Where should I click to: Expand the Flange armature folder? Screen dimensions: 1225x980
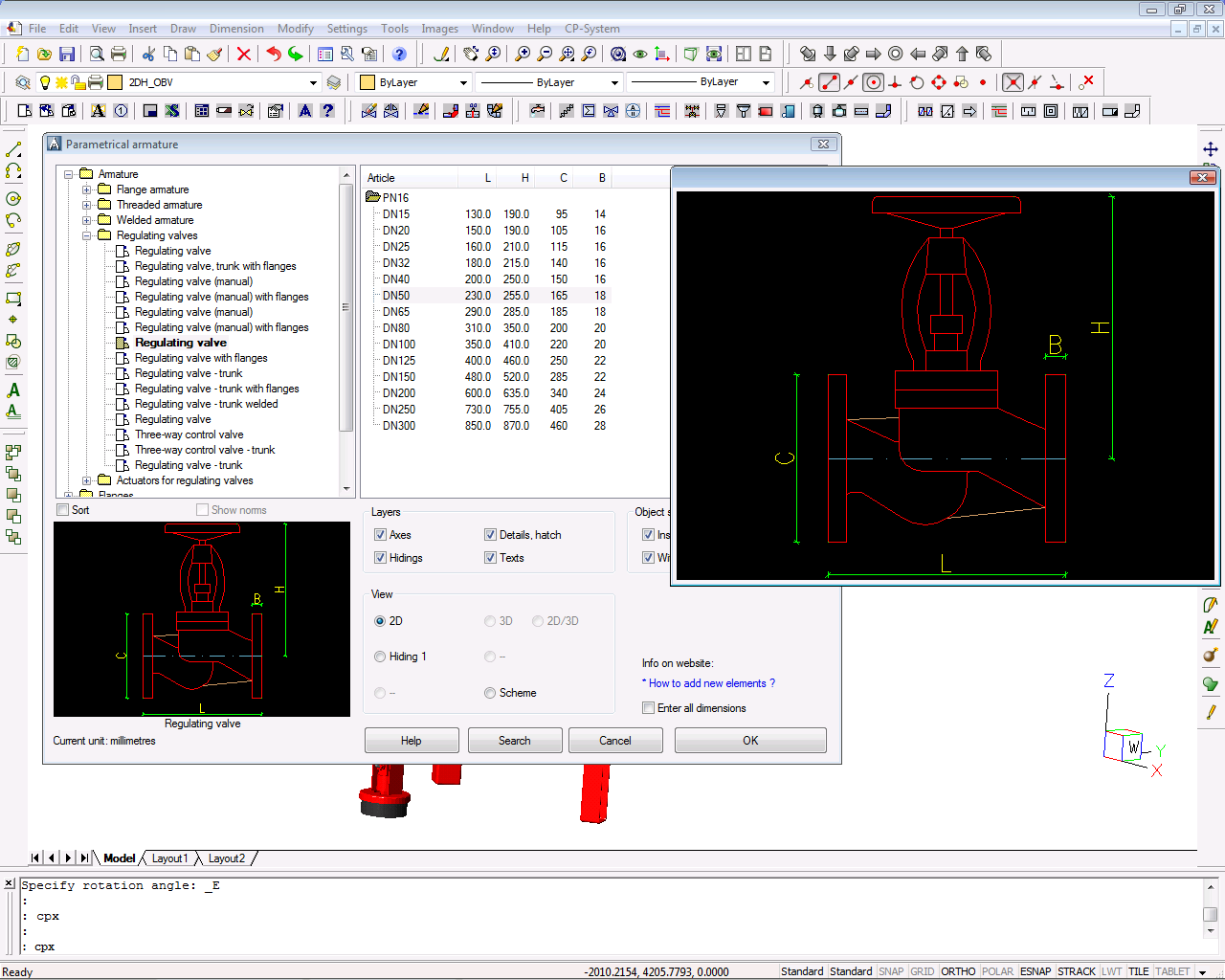coord(86,189)
